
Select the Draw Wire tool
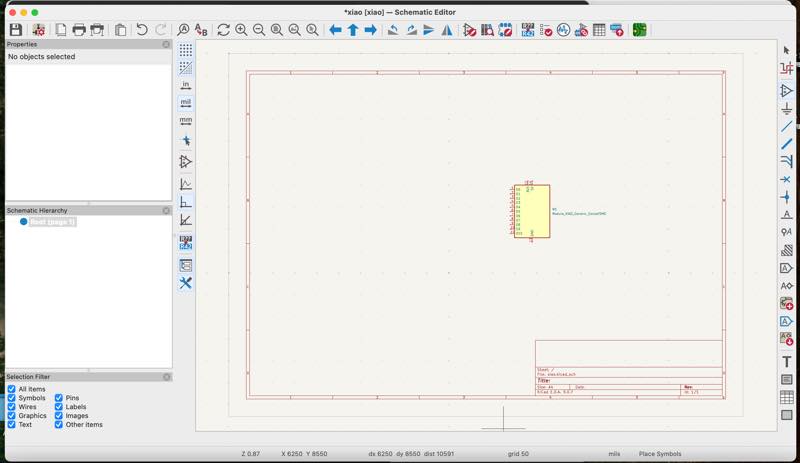tap(787, 126)
